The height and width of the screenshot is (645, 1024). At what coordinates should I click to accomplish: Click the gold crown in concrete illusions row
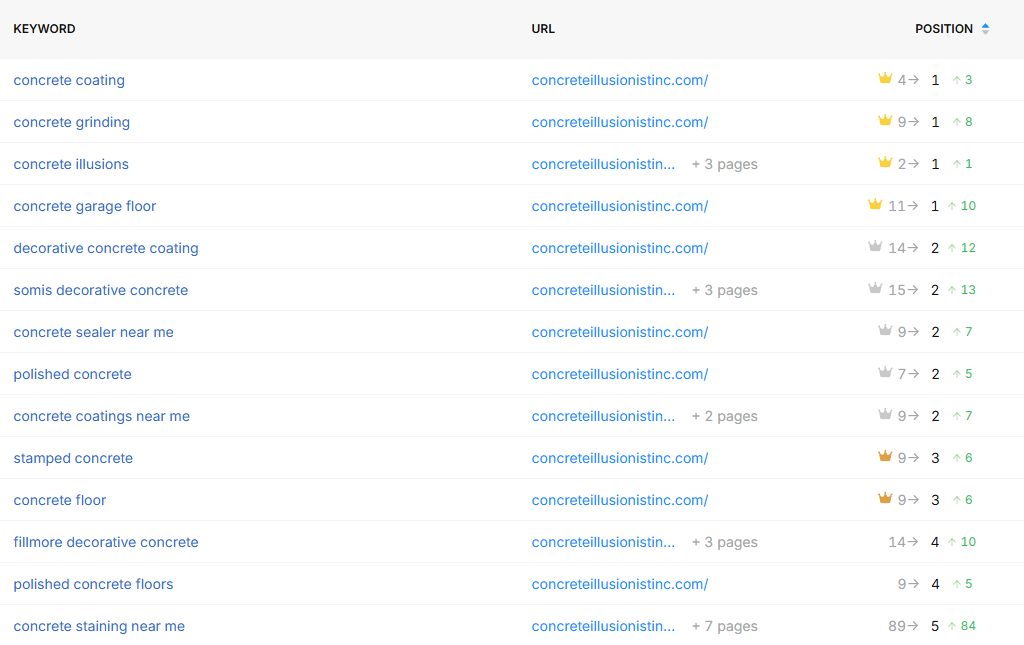click(885, 162)
